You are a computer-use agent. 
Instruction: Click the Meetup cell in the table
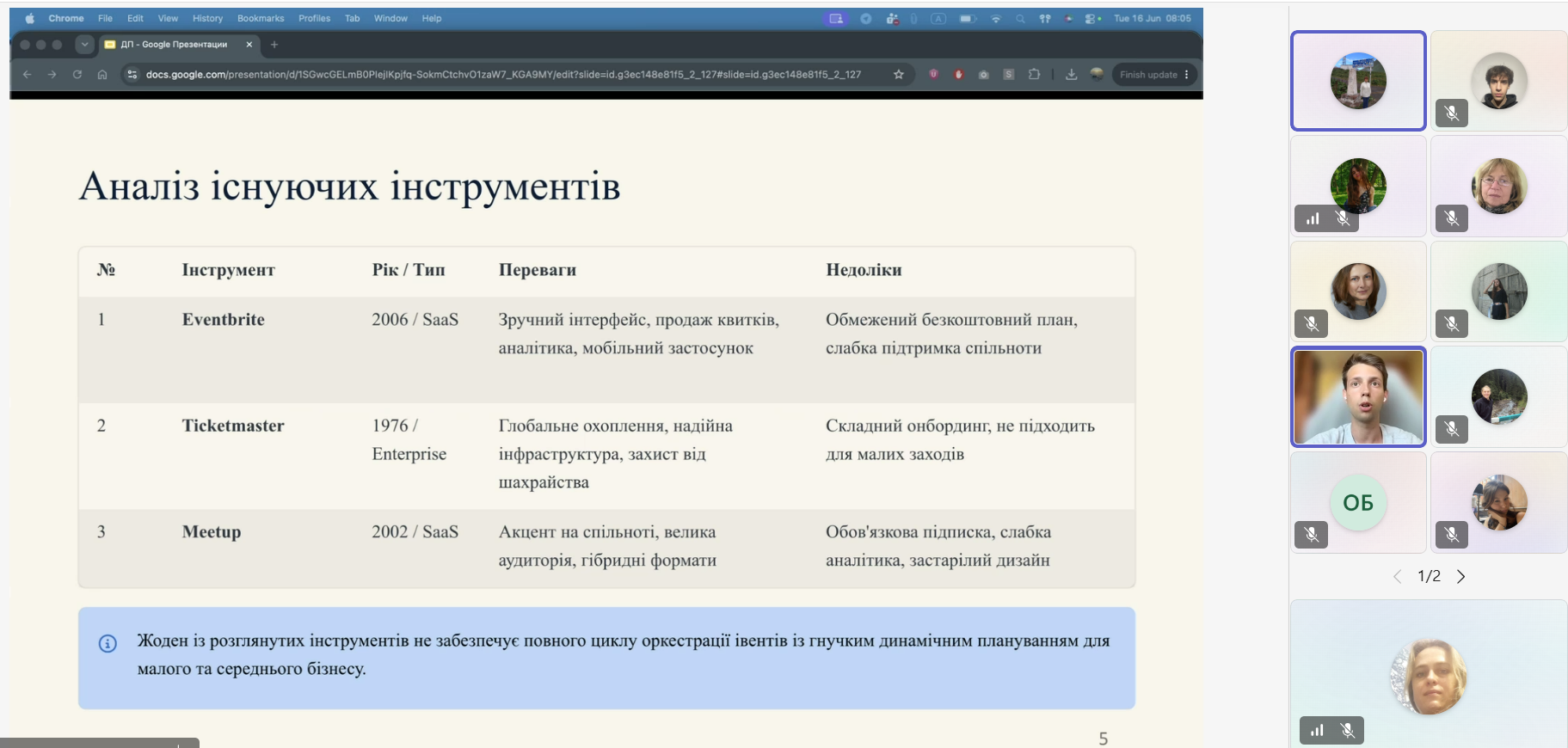[x=212, y=532]
